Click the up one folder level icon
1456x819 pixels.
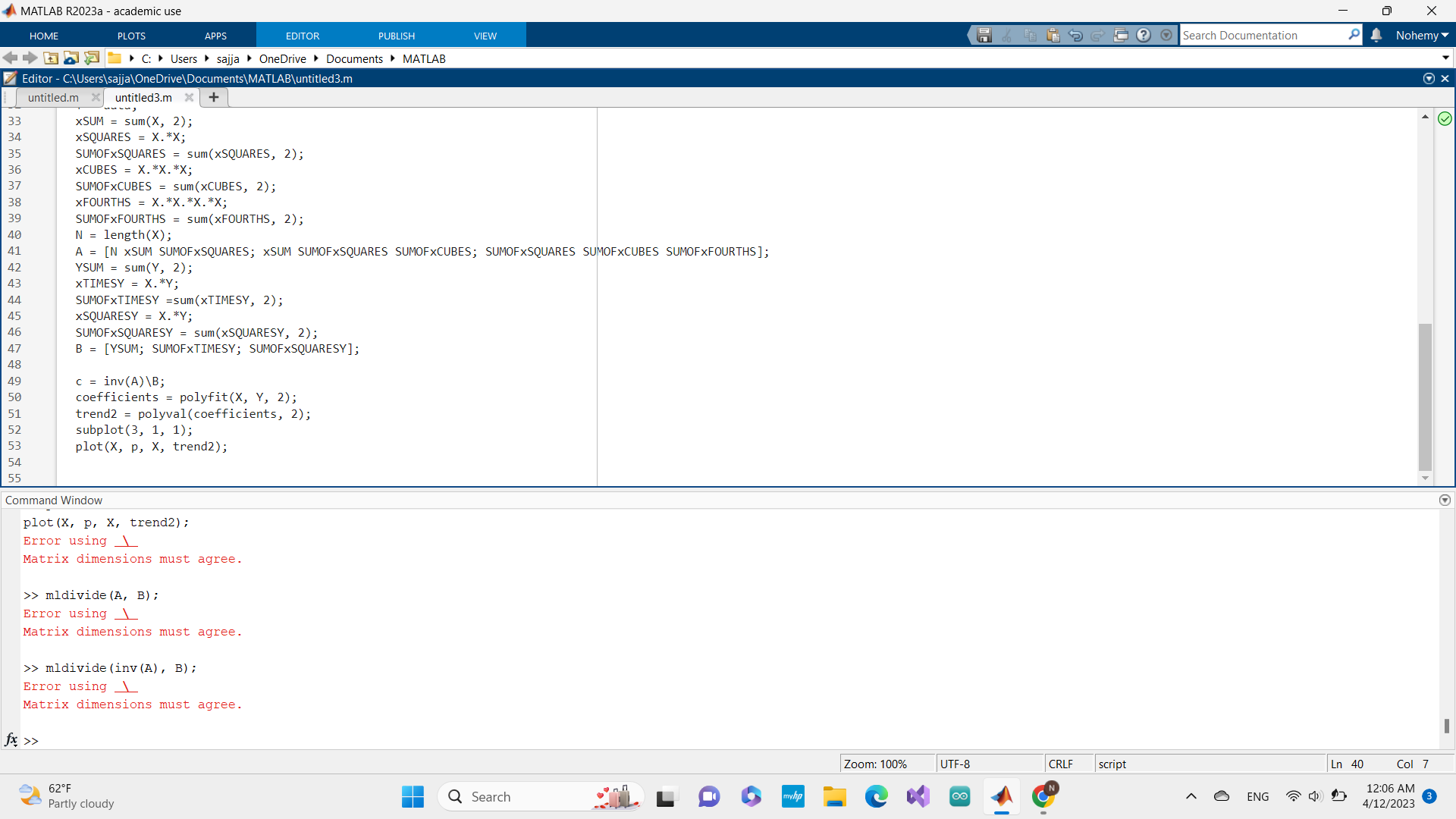click(51, 58)
